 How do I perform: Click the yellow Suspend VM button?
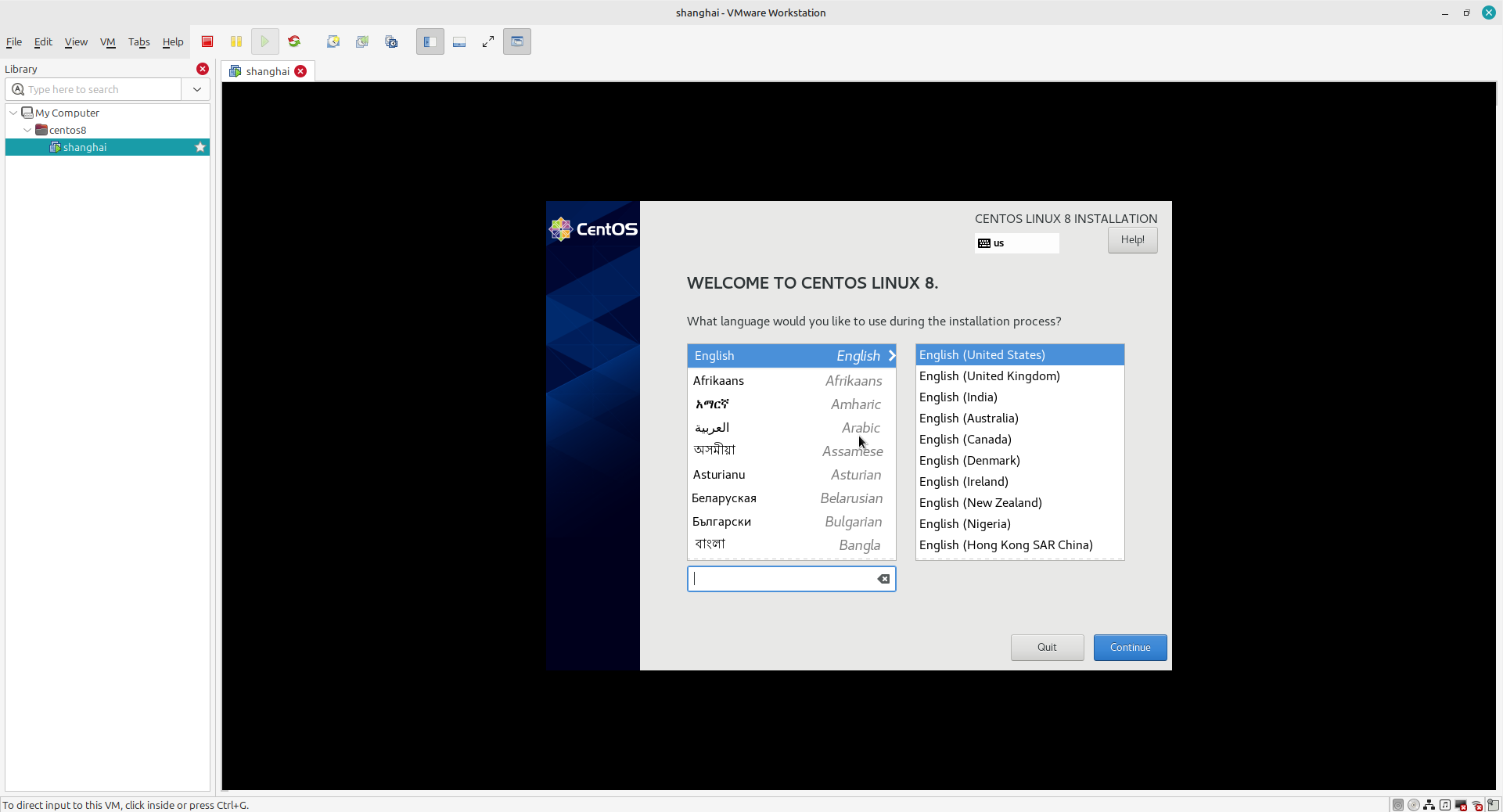tap(236, 41)
